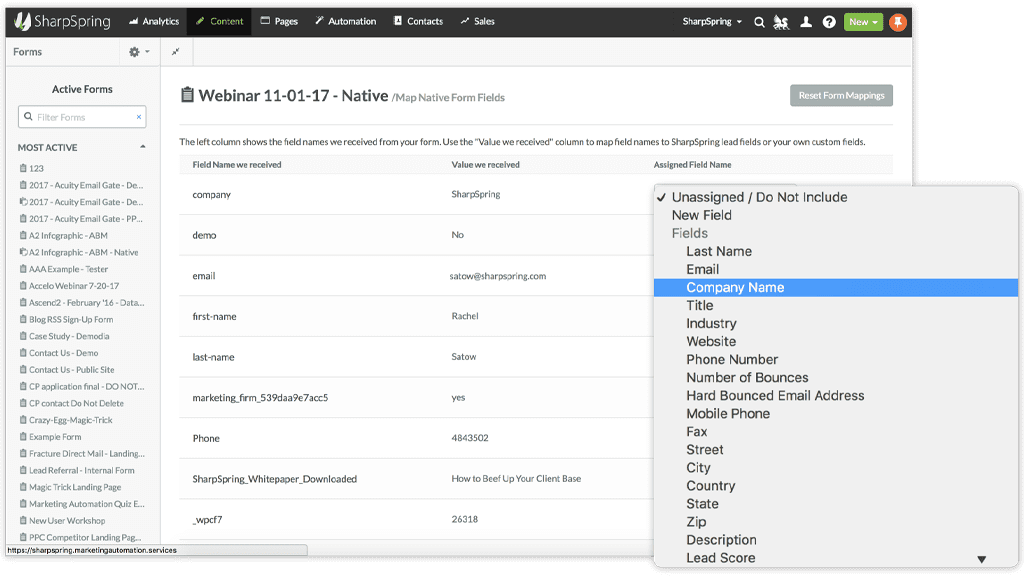1024x576 pixels.
Task: Open Lead Referral - Internal Form
Action: tap(82, 470)
